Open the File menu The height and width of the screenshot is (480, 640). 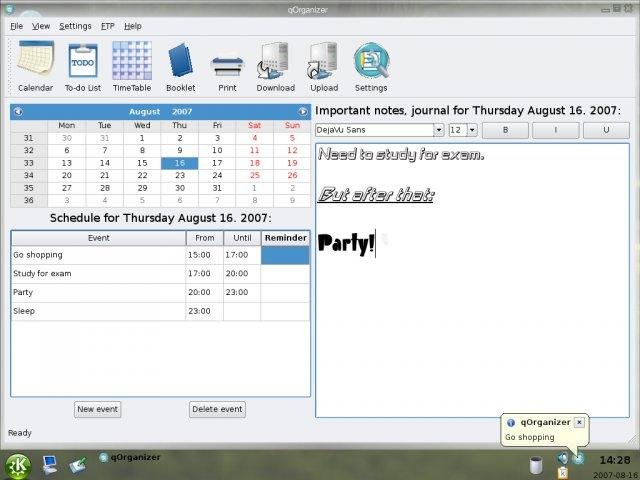click(x=16, y=26)
